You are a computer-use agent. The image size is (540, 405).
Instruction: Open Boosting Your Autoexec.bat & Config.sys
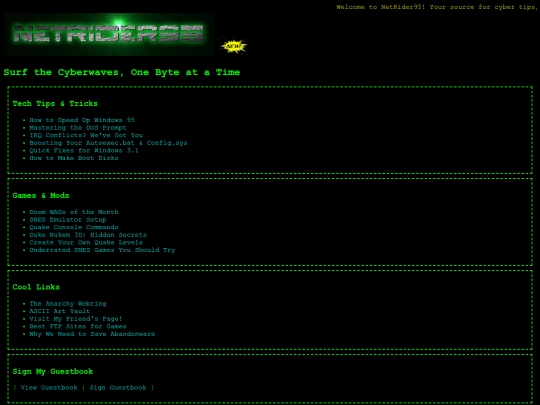tap(108, 143)
